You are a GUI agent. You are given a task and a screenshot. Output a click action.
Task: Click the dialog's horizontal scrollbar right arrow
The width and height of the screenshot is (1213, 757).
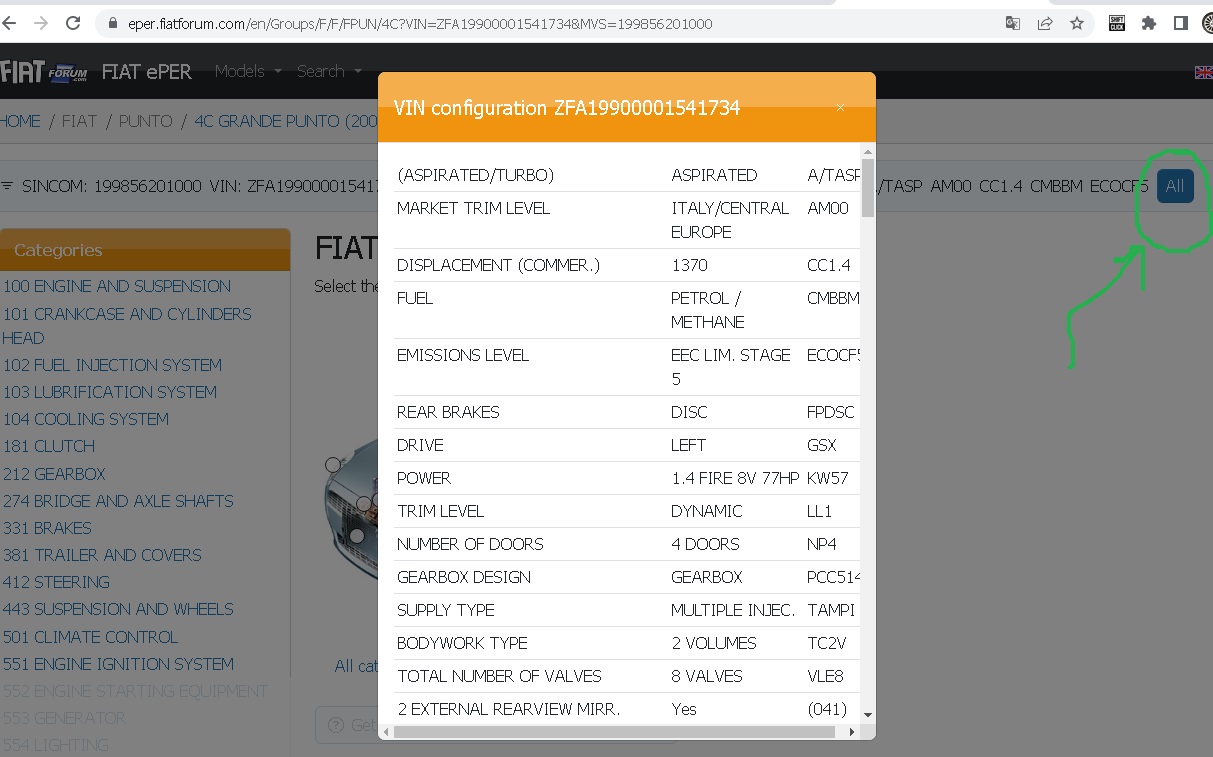coord(852,732)
